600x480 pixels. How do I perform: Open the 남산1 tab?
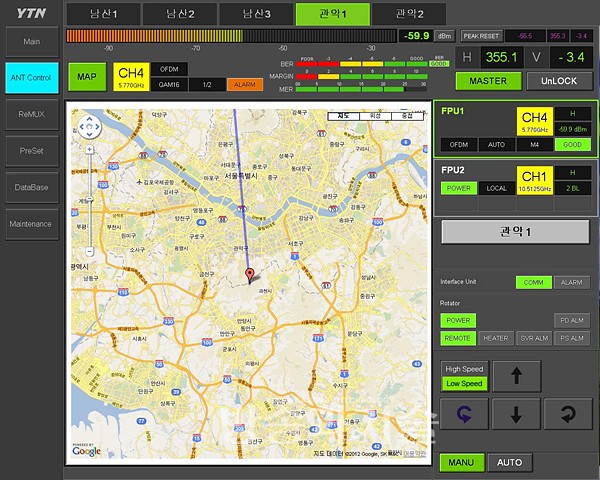(x=104, y=14)
